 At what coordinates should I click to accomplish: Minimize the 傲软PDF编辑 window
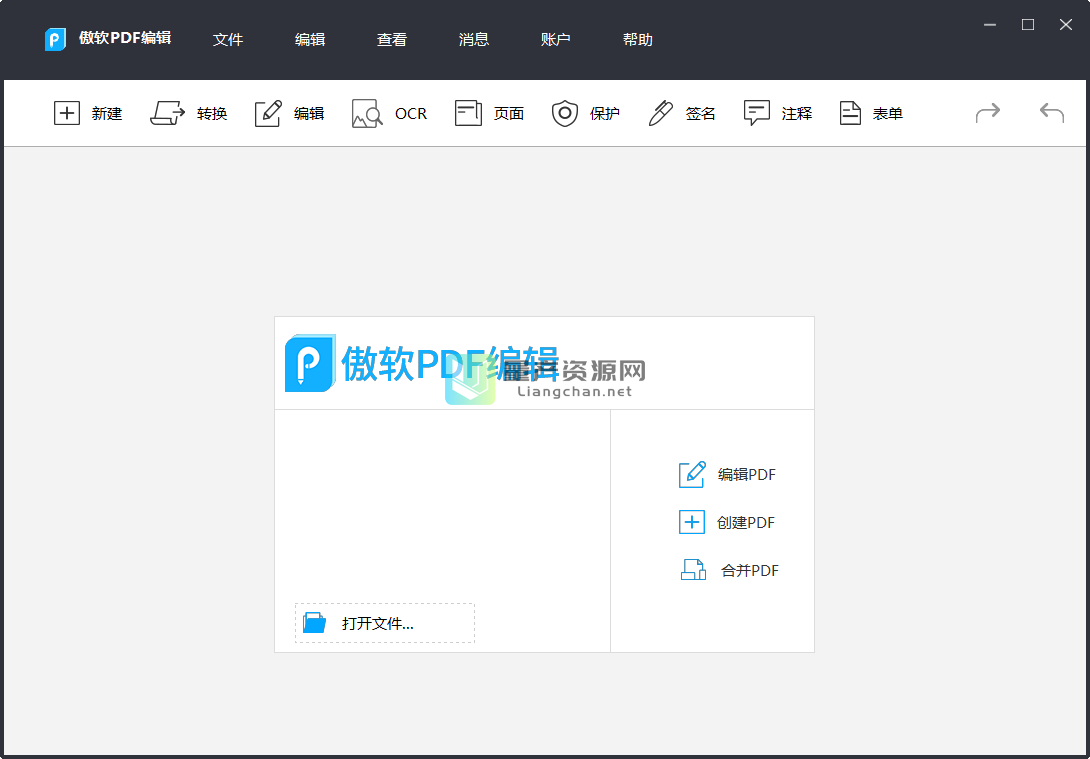(x=990, y=25)
